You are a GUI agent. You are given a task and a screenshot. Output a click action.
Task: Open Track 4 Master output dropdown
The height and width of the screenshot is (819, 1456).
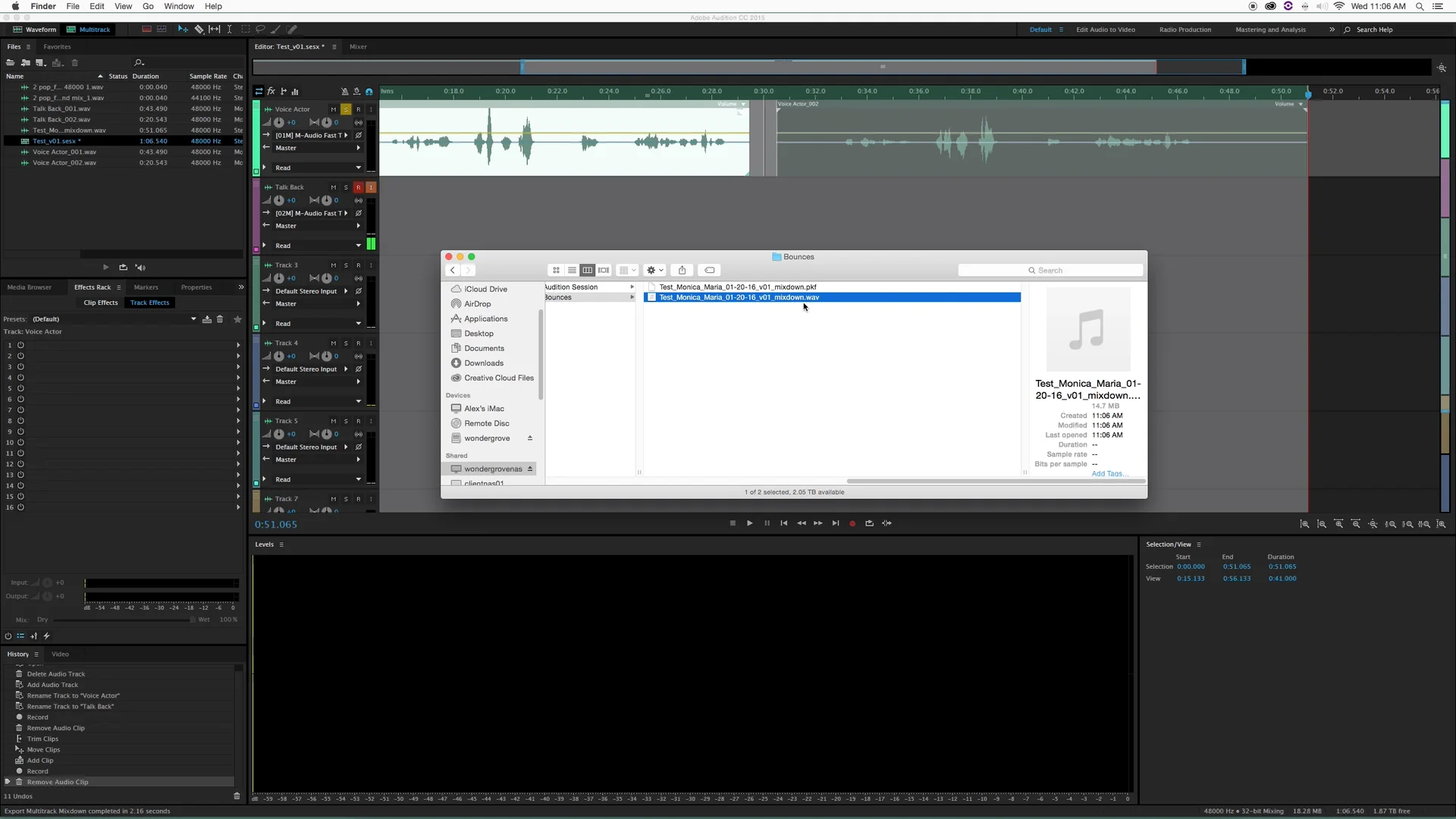[318, 382]
